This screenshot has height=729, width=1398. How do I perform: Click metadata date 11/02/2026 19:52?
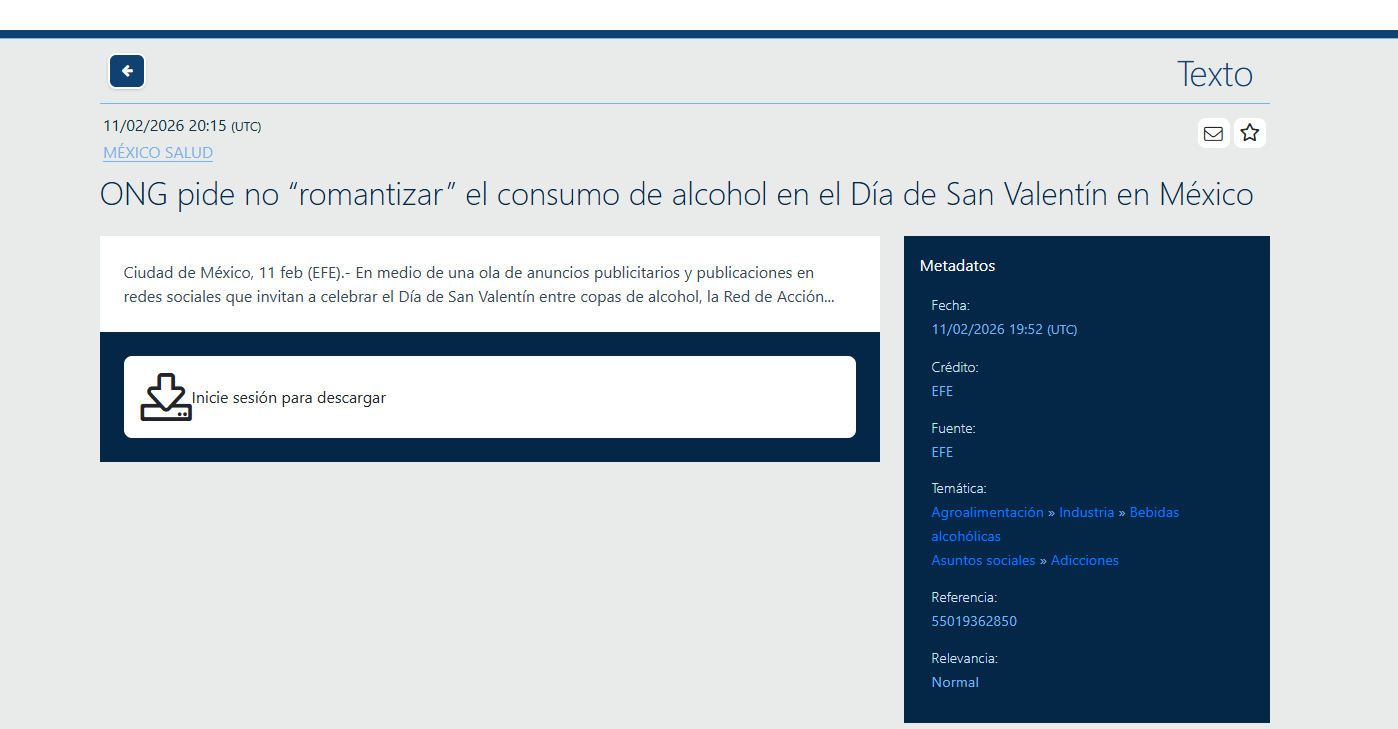tap(1004, 329)
